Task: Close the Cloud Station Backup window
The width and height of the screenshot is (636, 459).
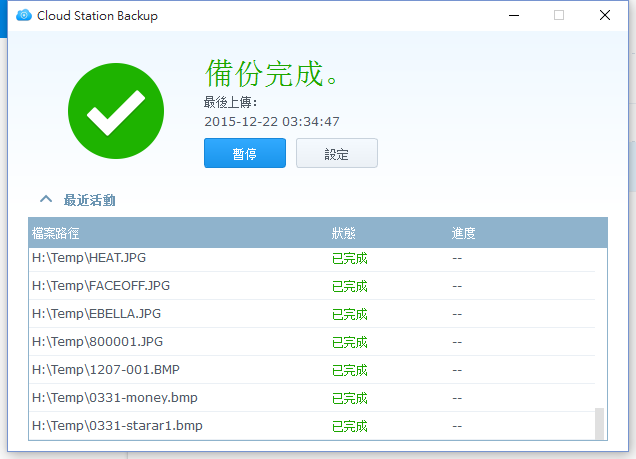Action: (605, 15)
